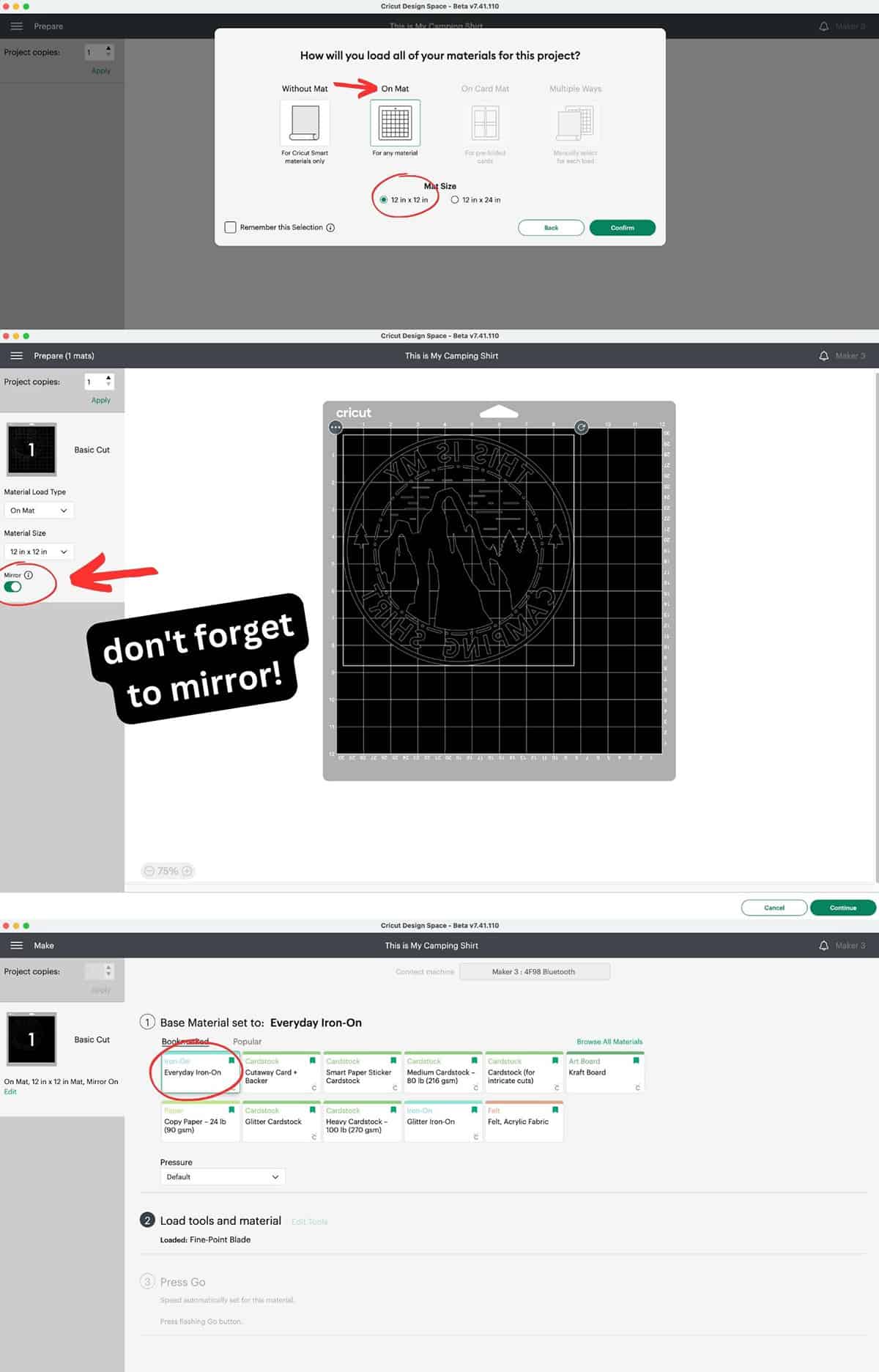879x1372 pixels.
Task: Select the Kraft Board material card
Action: point(605,1072)
